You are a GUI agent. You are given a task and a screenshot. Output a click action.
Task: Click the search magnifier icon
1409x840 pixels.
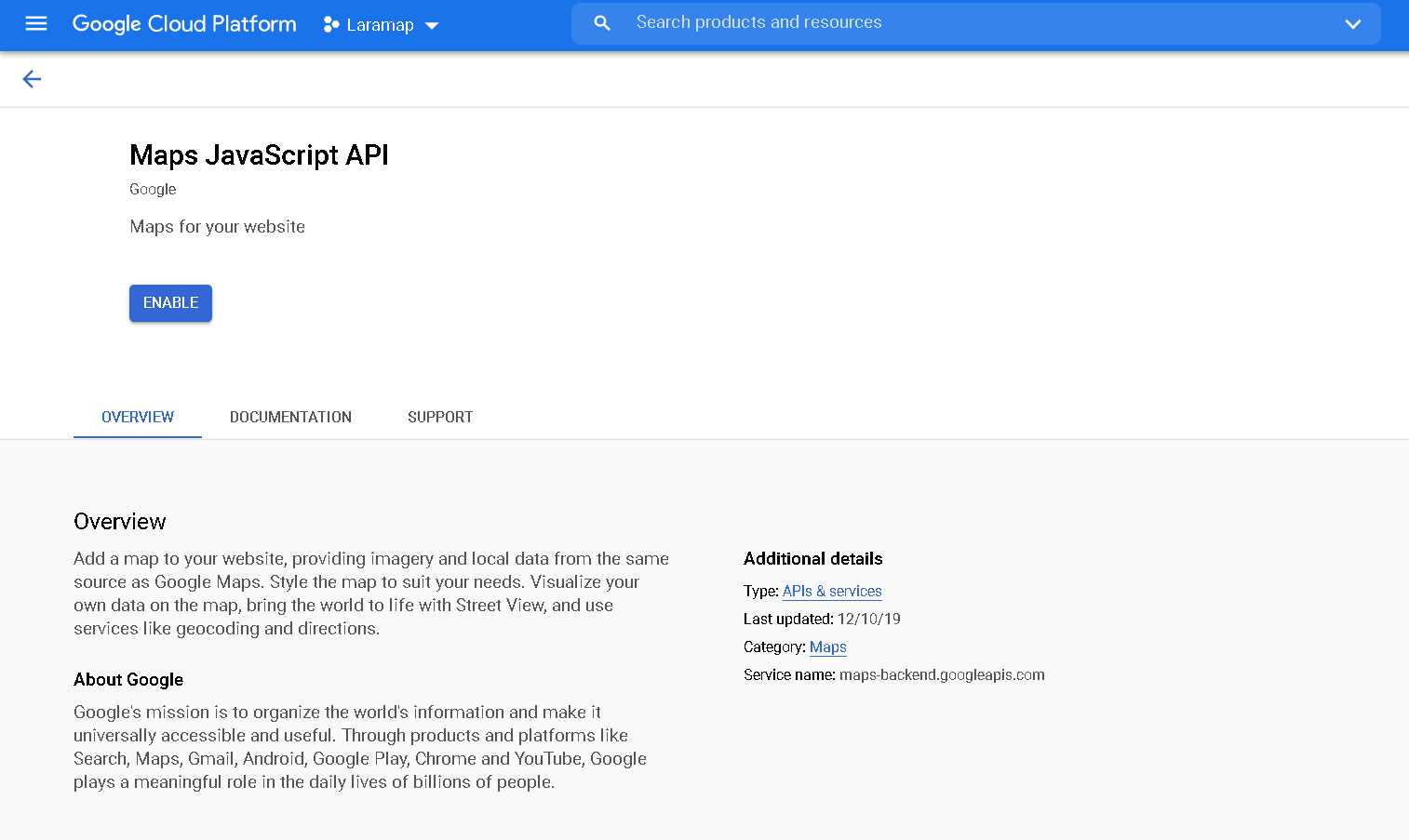pyautogui.click(x=601, y=22)
